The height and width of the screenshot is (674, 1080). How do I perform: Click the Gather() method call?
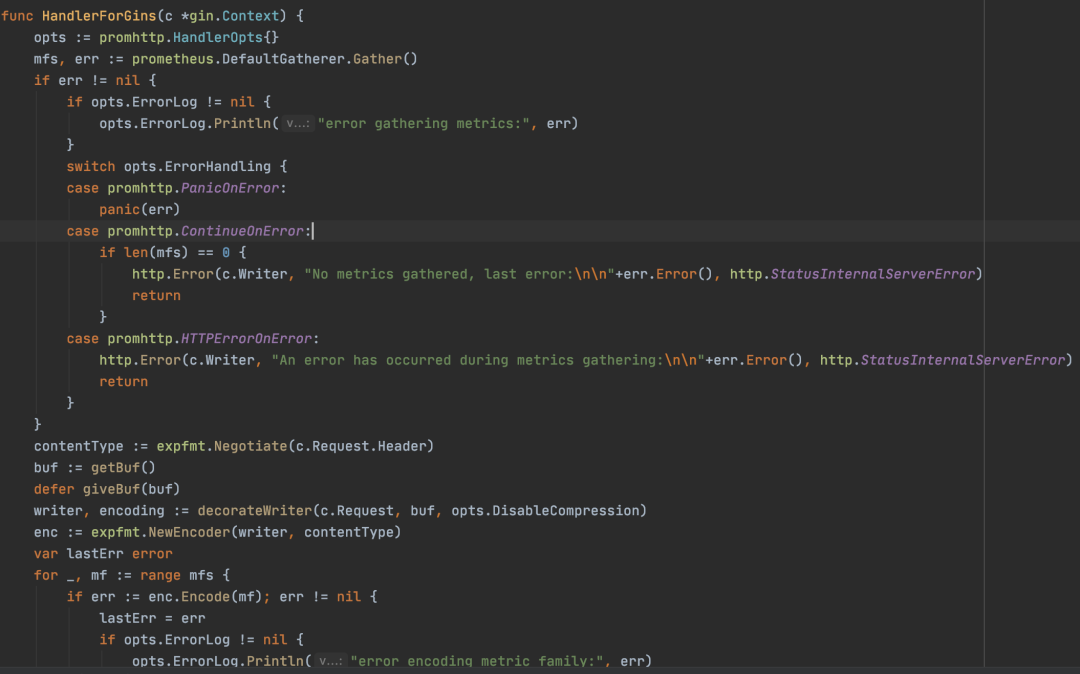click(x=385, y=59)
